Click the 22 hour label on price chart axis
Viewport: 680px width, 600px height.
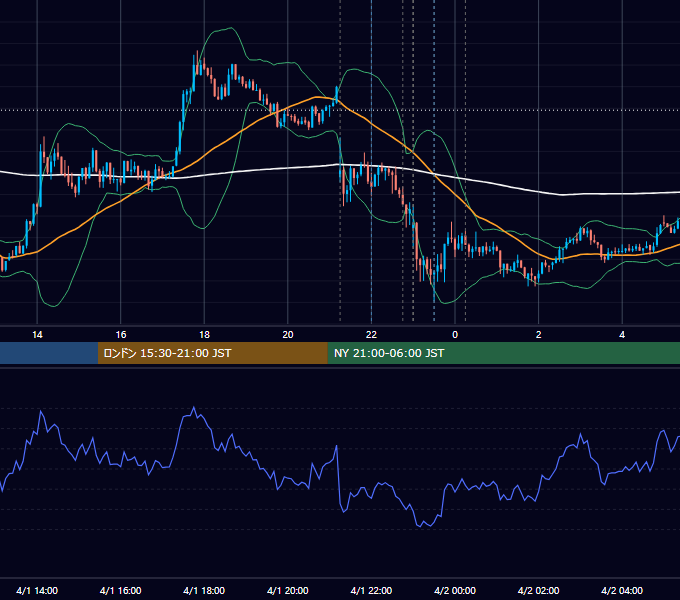(x=371, y=335)
